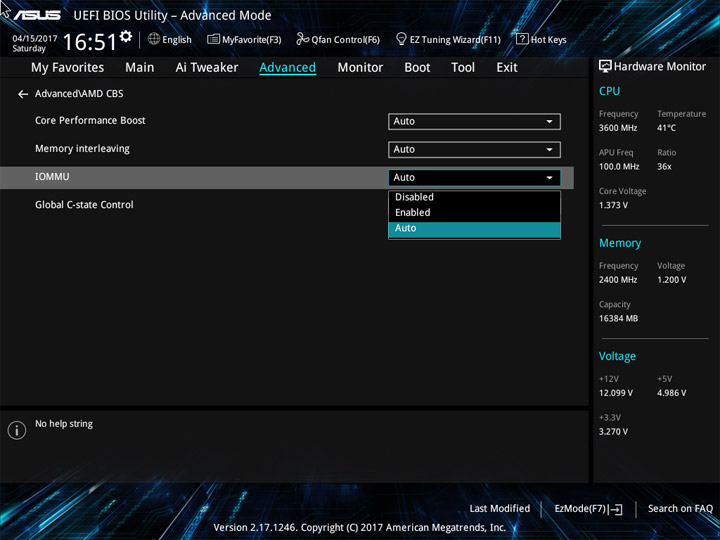Screen dimensions: 720x540
Task: Show Hot Keys help
Action: pyautogui.click(x=548, y=40)
